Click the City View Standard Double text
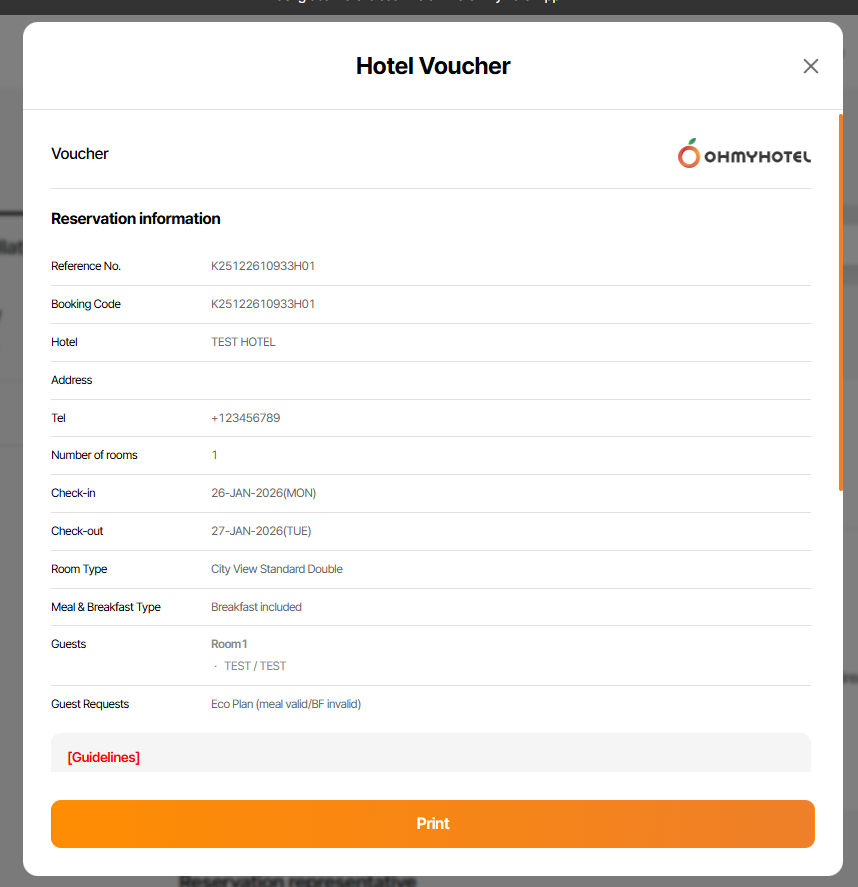The width and height of the screenshot is (858, 887). coord(276,569)
